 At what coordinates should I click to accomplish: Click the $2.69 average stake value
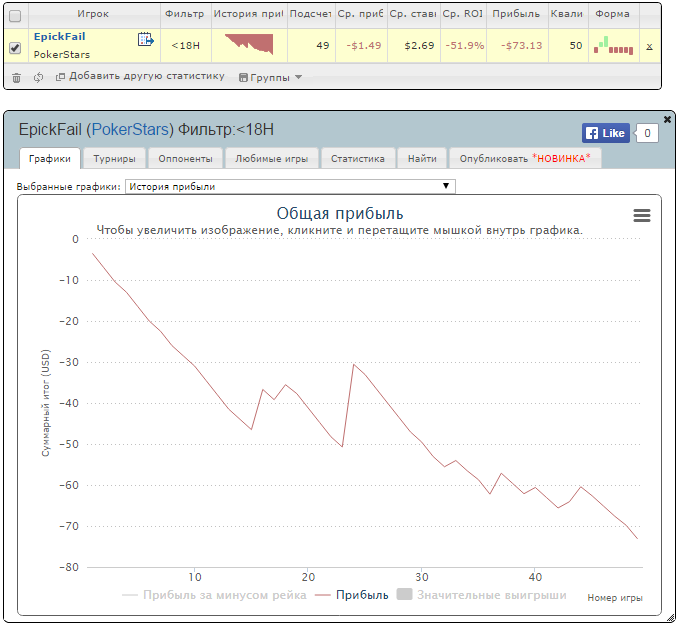(x=419, y=45)
